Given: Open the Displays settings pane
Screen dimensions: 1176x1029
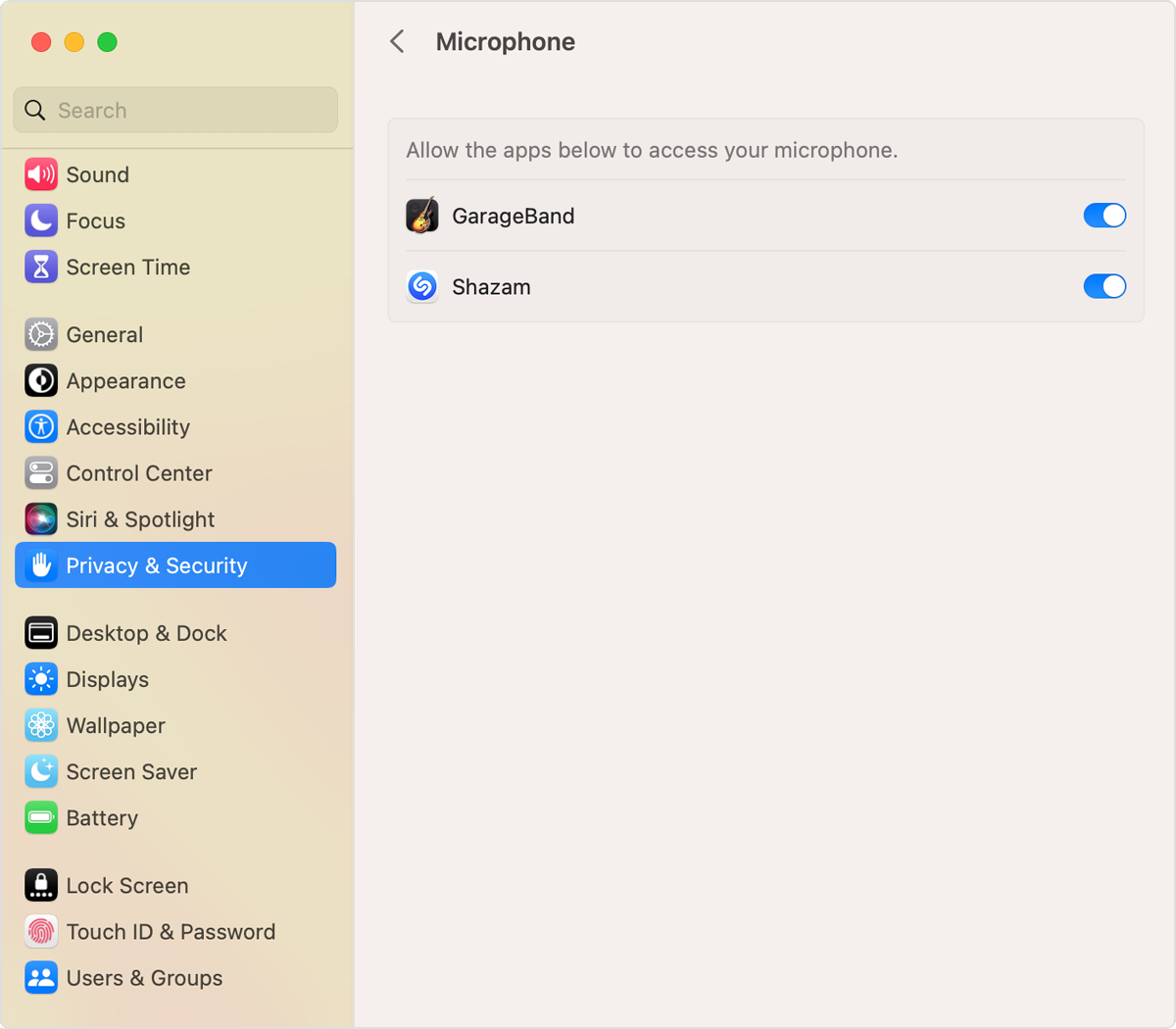Looking at the screenshot, I should click(107, 679).
